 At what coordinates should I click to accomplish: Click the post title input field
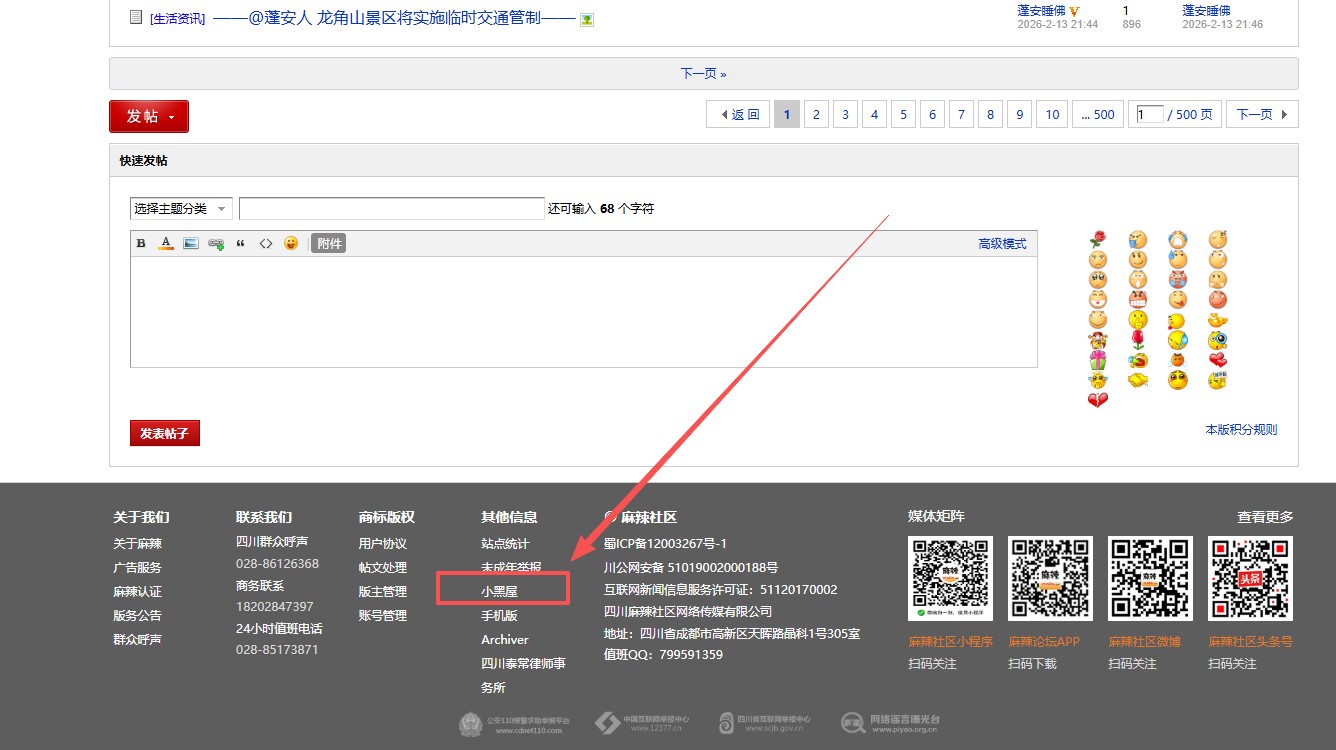[x=391, y=209]
